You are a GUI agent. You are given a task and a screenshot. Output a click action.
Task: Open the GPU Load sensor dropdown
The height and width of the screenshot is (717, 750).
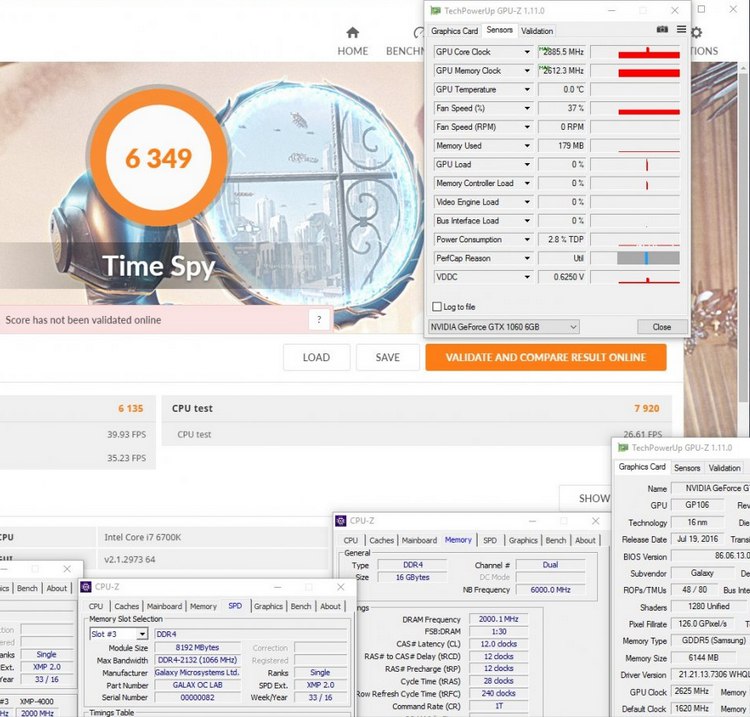click(527, 165)
